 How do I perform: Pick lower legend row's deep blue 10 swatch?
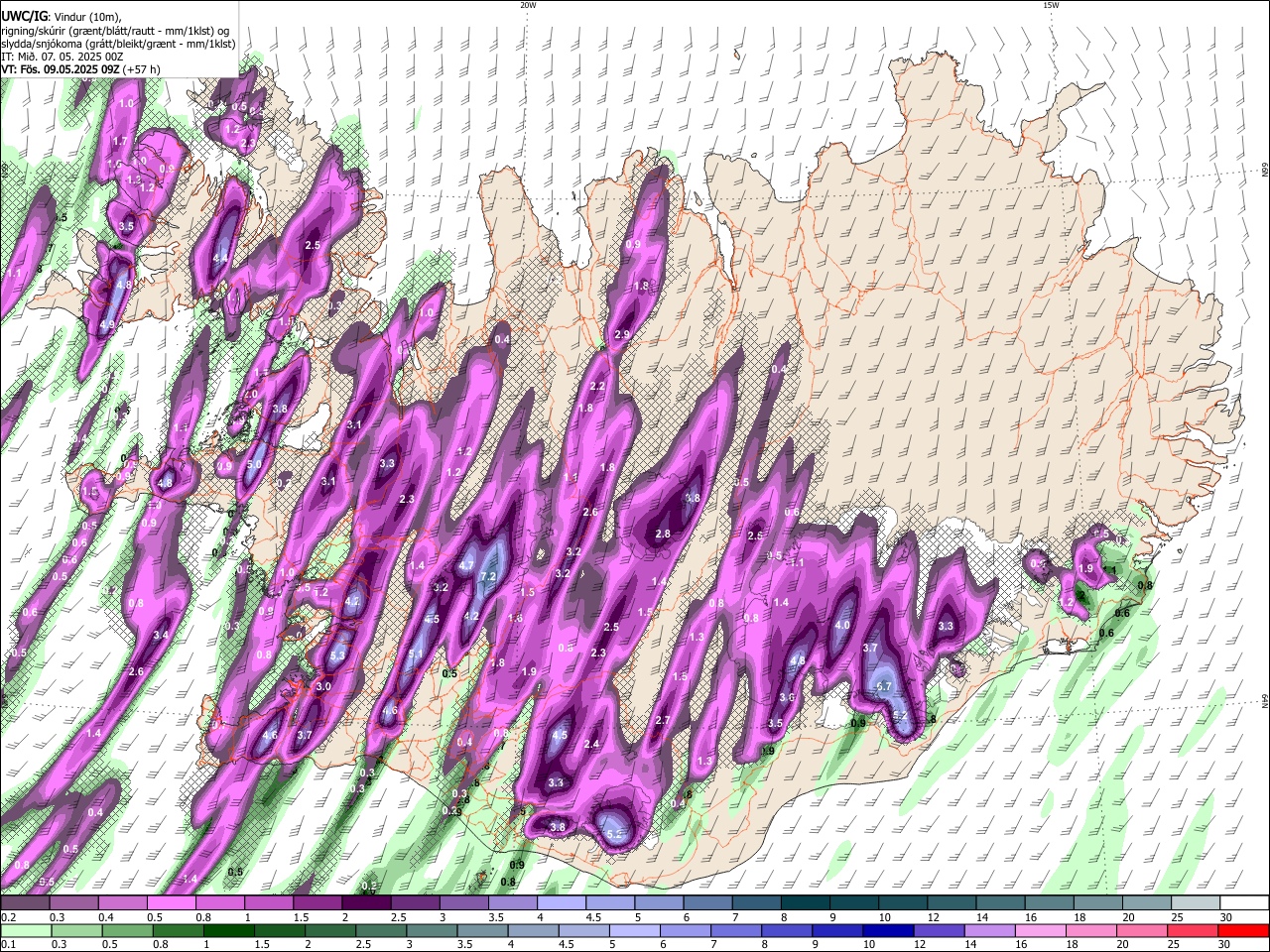(x=888, y=930)
